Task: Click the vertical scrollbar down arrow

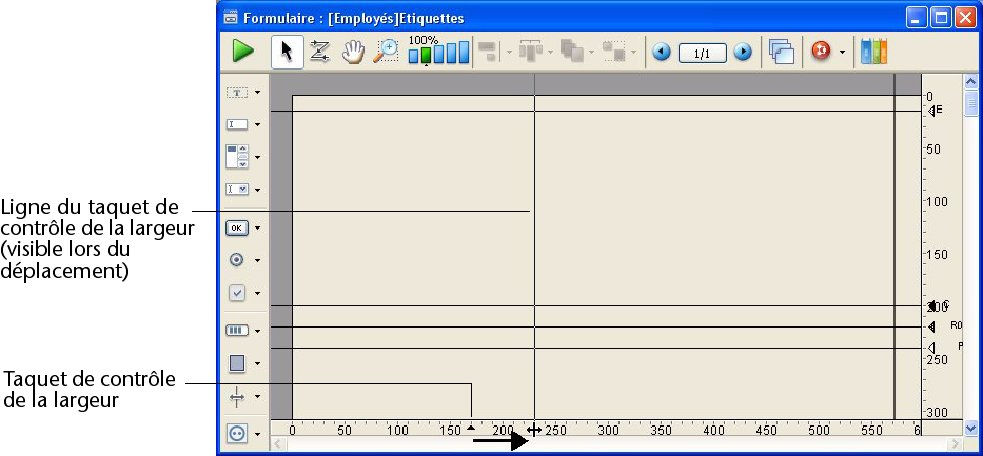Action: coord(969,427)
